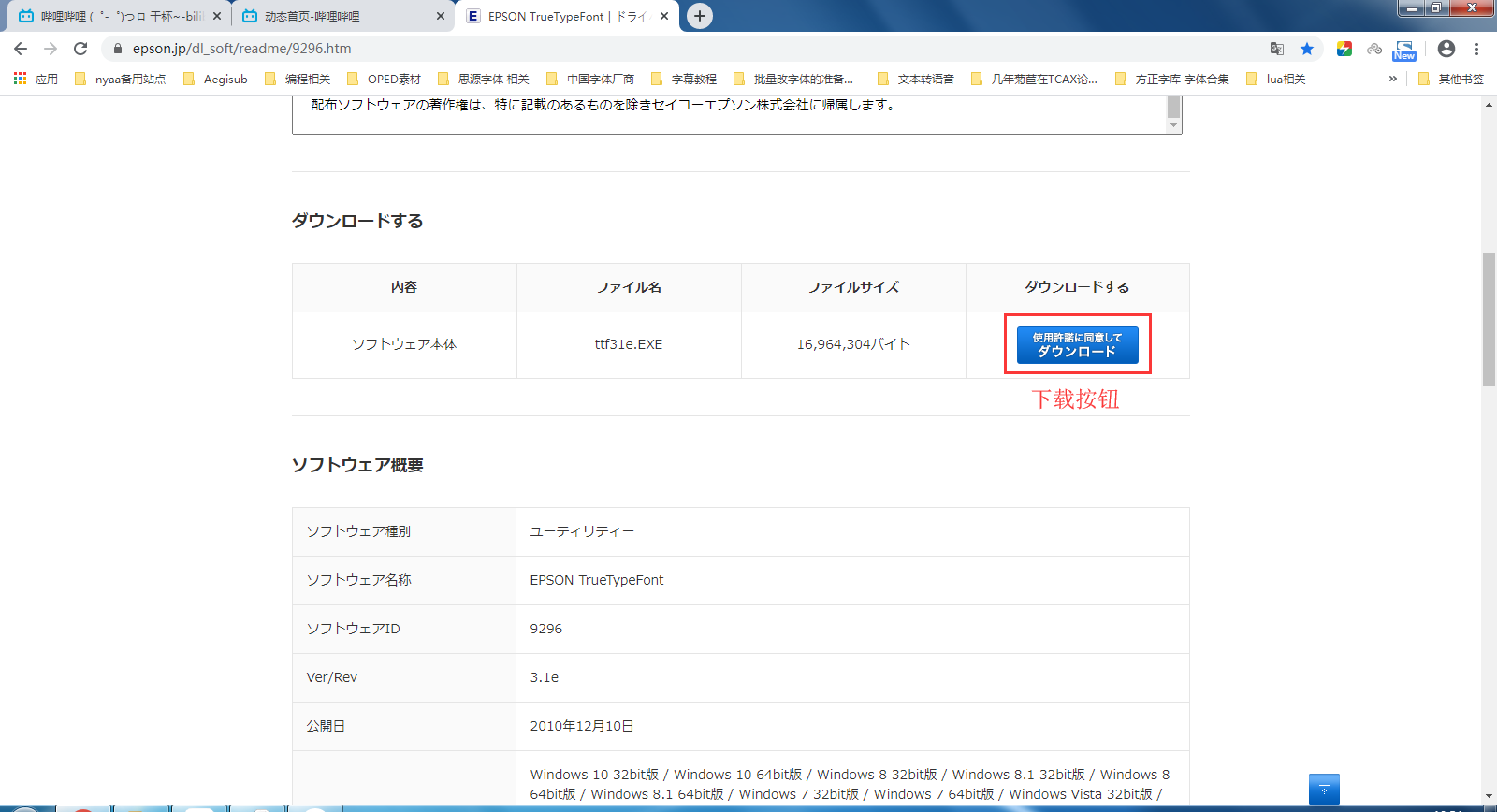
Task: Click the page scrollbar down arrow
Action: click(x=1489, y=796)
